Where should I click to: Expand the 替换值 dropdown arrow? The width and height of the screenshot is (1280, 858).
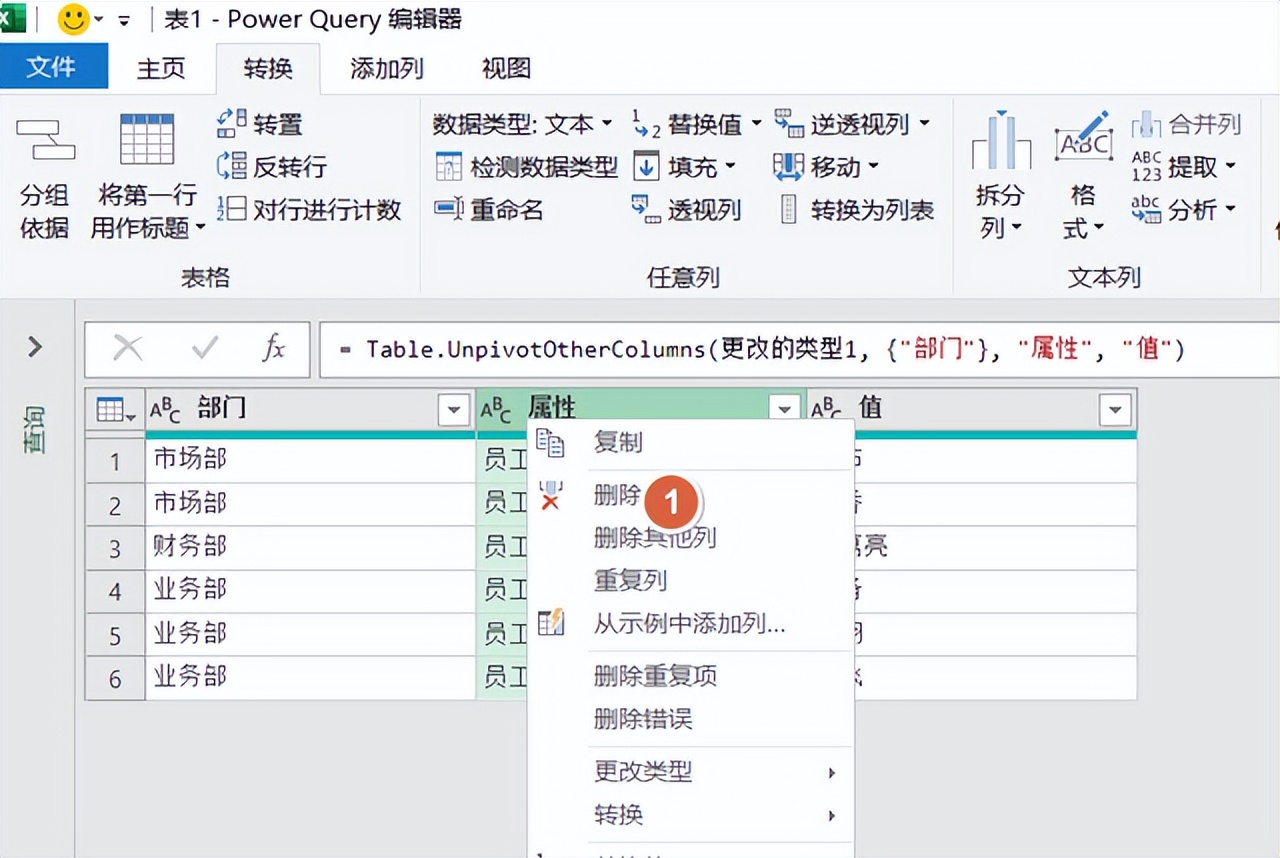tap(756, 124)
